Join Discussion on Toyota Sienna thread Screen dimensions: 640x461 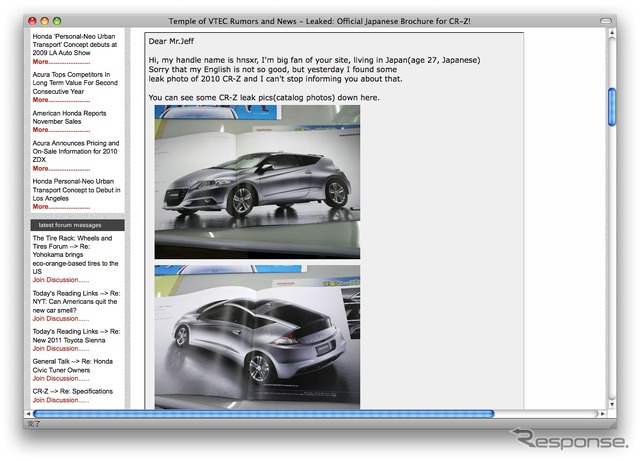click(x=61, y=348)
